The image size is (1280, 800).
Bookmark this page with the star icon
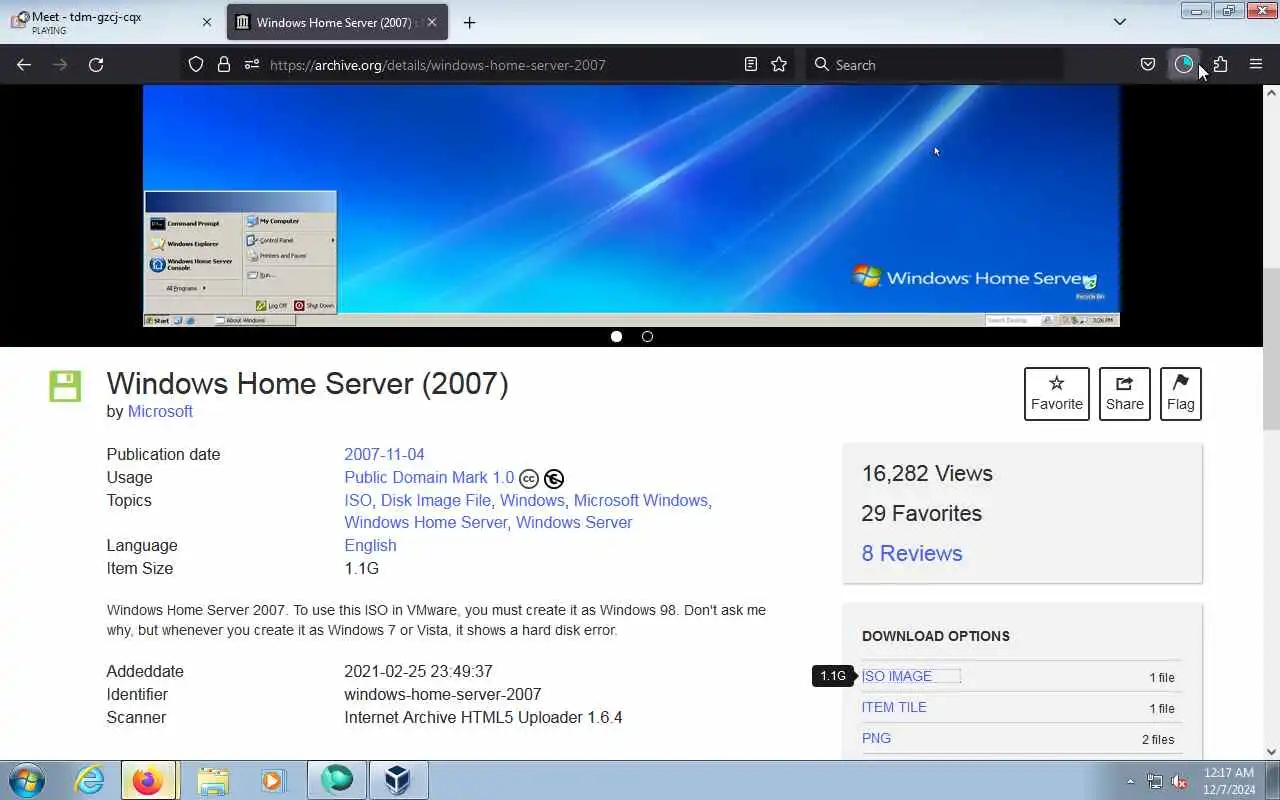click(779, 64)
